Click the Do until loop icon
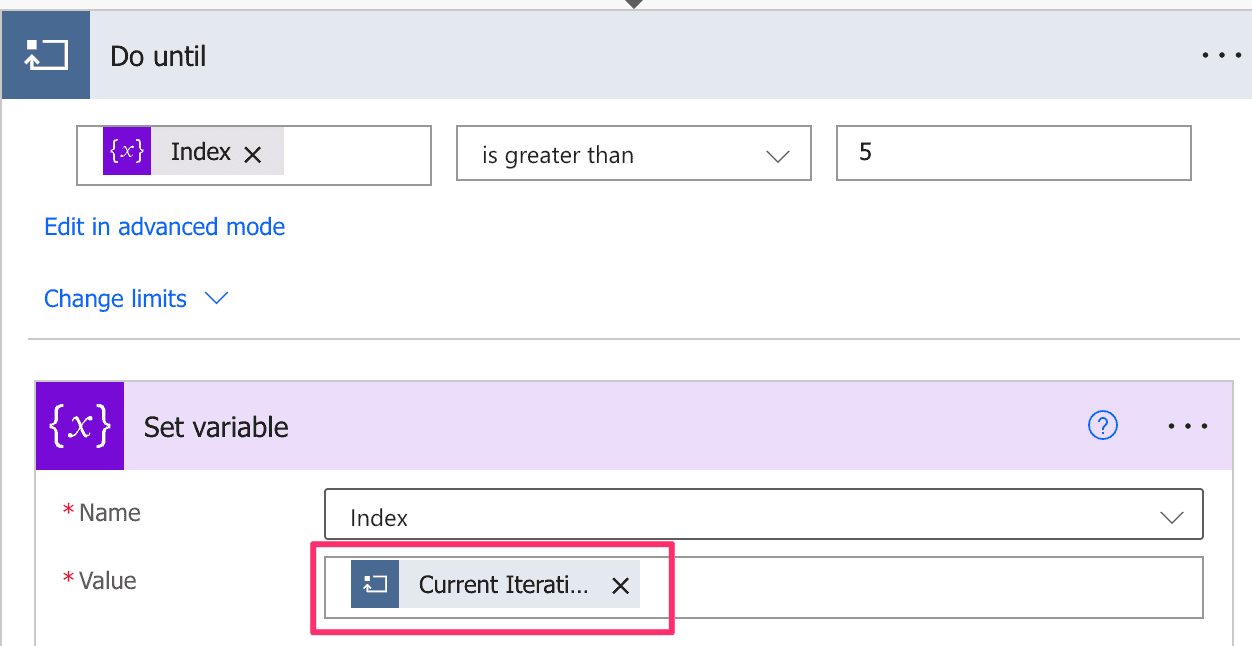The width and height of the screenshot is (1252, 646). pos(45,55)
